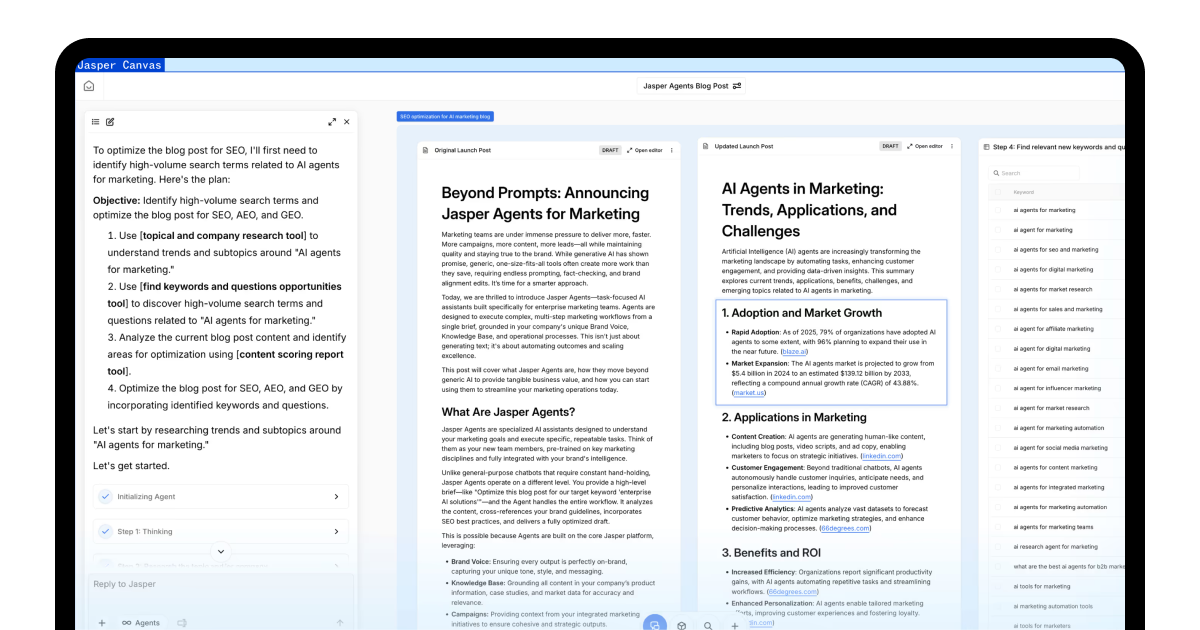
Task: Check the 'ai agents for marketing' row
Action: pos(997,210)
